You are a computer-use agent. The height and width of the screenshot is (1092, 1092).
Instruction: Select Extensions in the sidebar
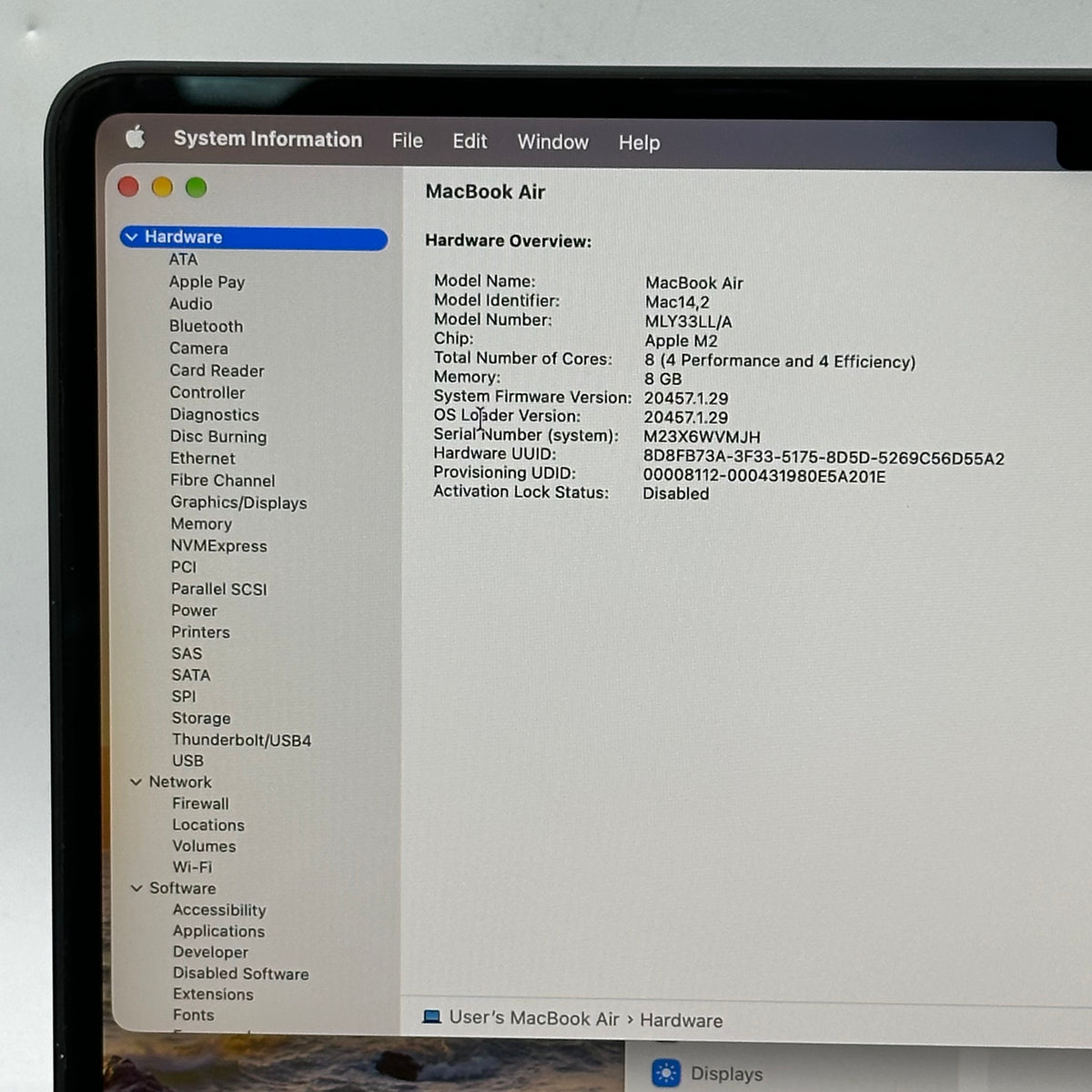(x=213, y=995)
